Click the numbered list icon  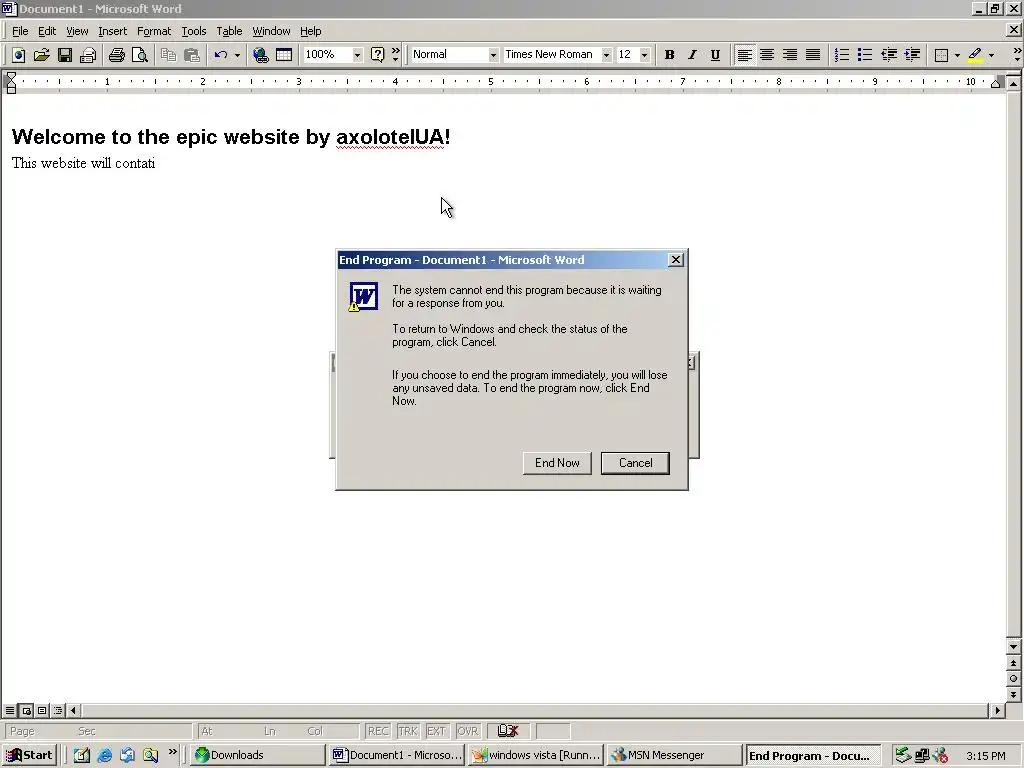(x=842, y=55)
